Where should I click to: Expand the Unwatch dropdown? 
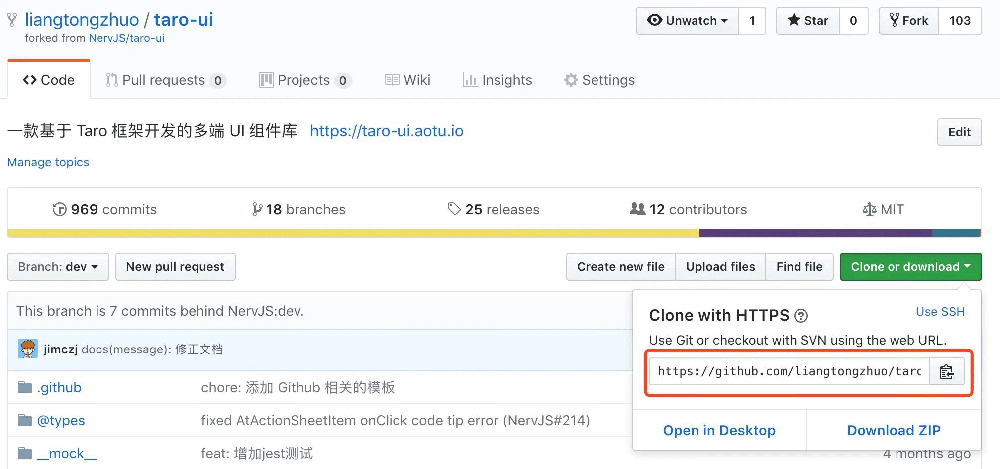click(x=688, y=21)
